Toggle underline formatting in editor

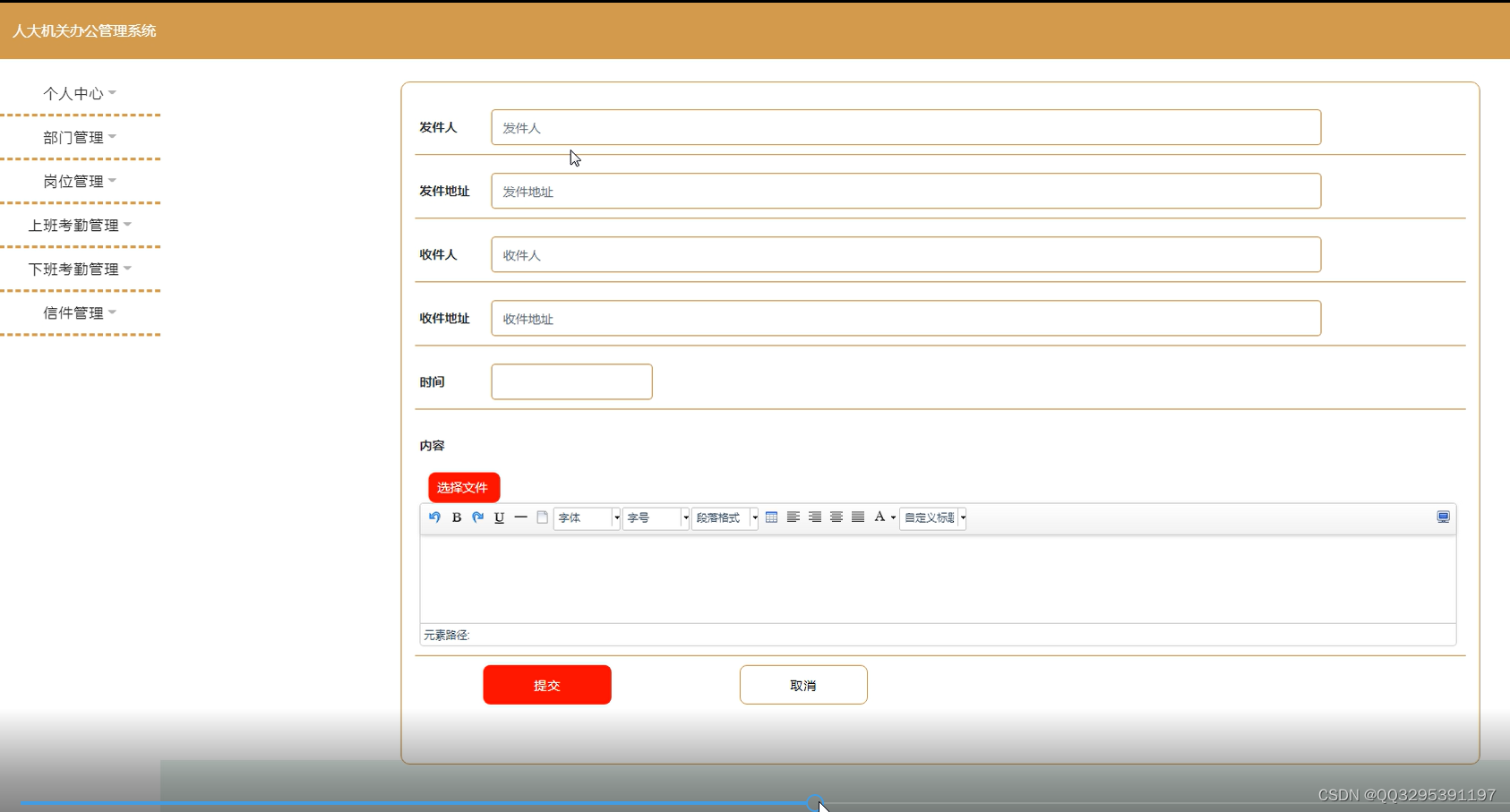500,517
